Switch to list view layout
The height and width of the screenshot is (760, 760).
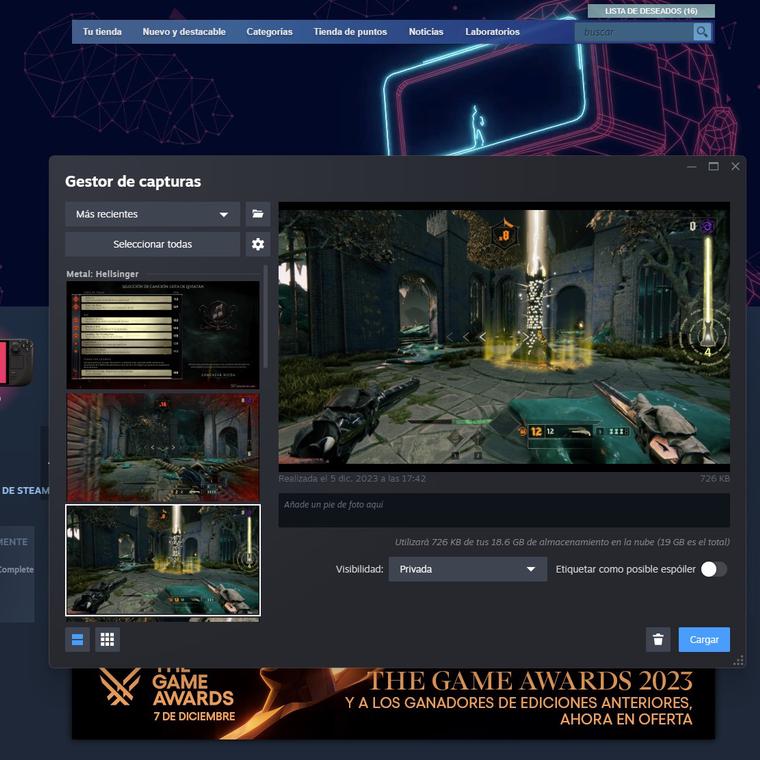77,640
